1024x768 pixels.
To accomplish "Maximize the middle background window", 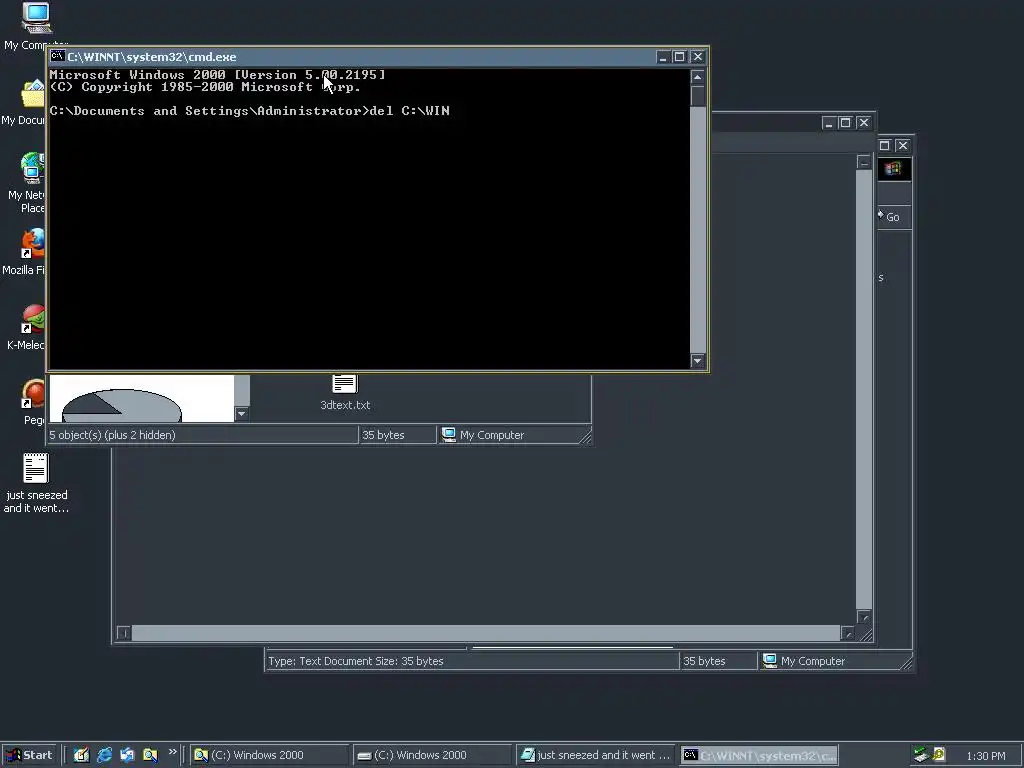I will pyautogui.click(x=845, y=123).
